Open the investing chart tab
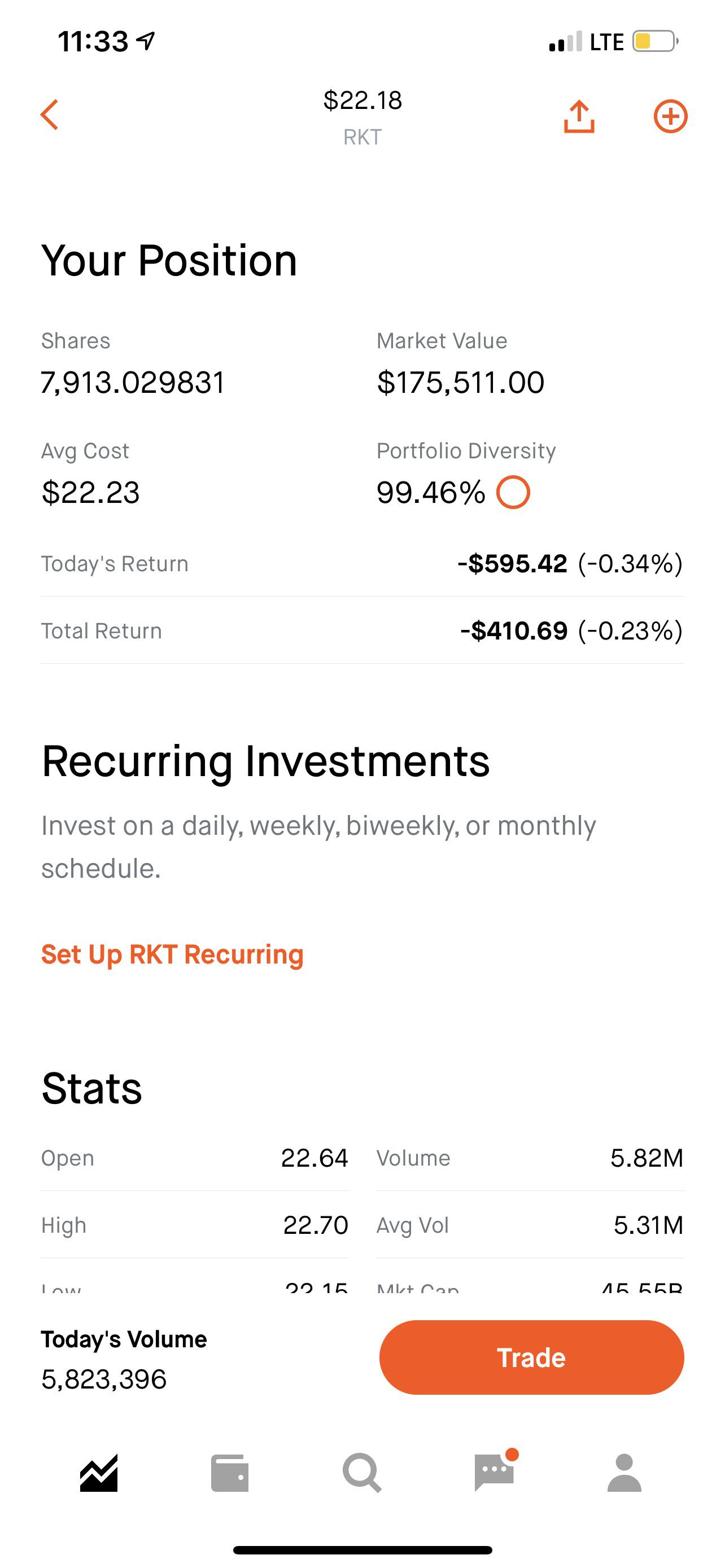 [x=99, y=1474]
